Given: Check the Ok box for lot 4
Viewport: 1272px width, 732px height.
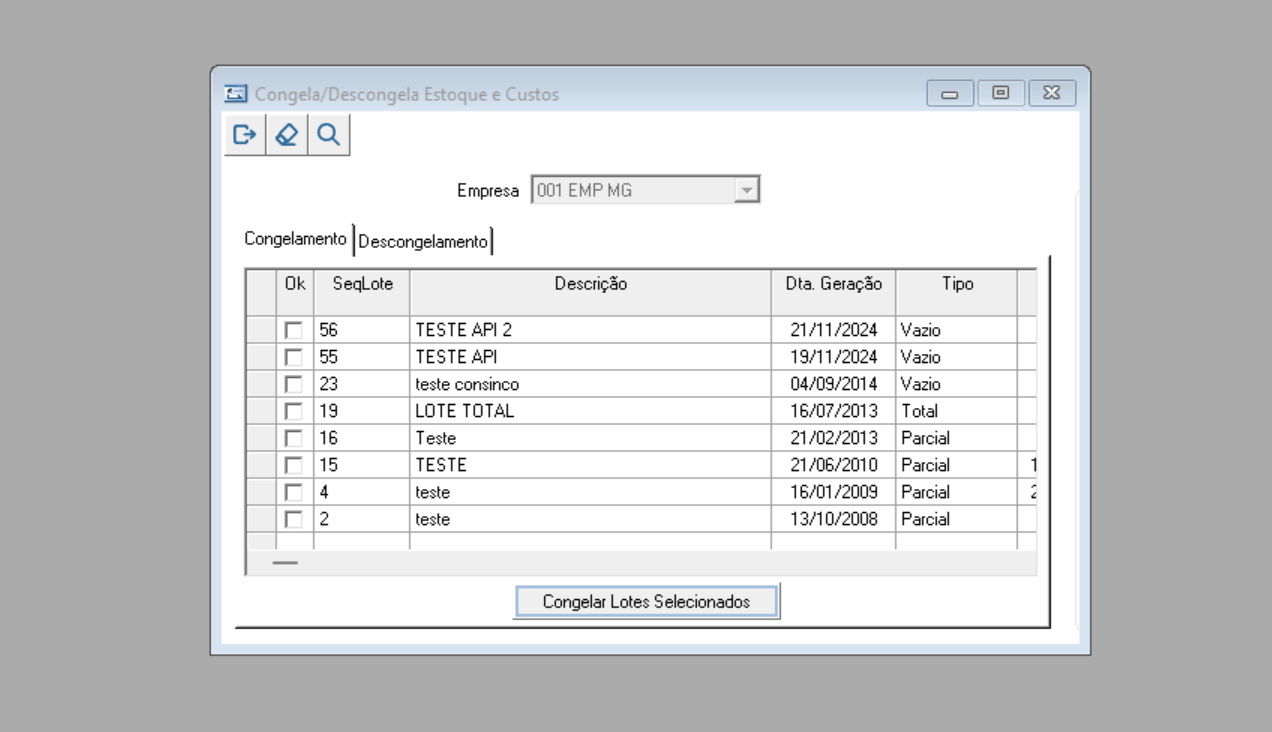Looking at the screenshot, I should coord(293,492).
